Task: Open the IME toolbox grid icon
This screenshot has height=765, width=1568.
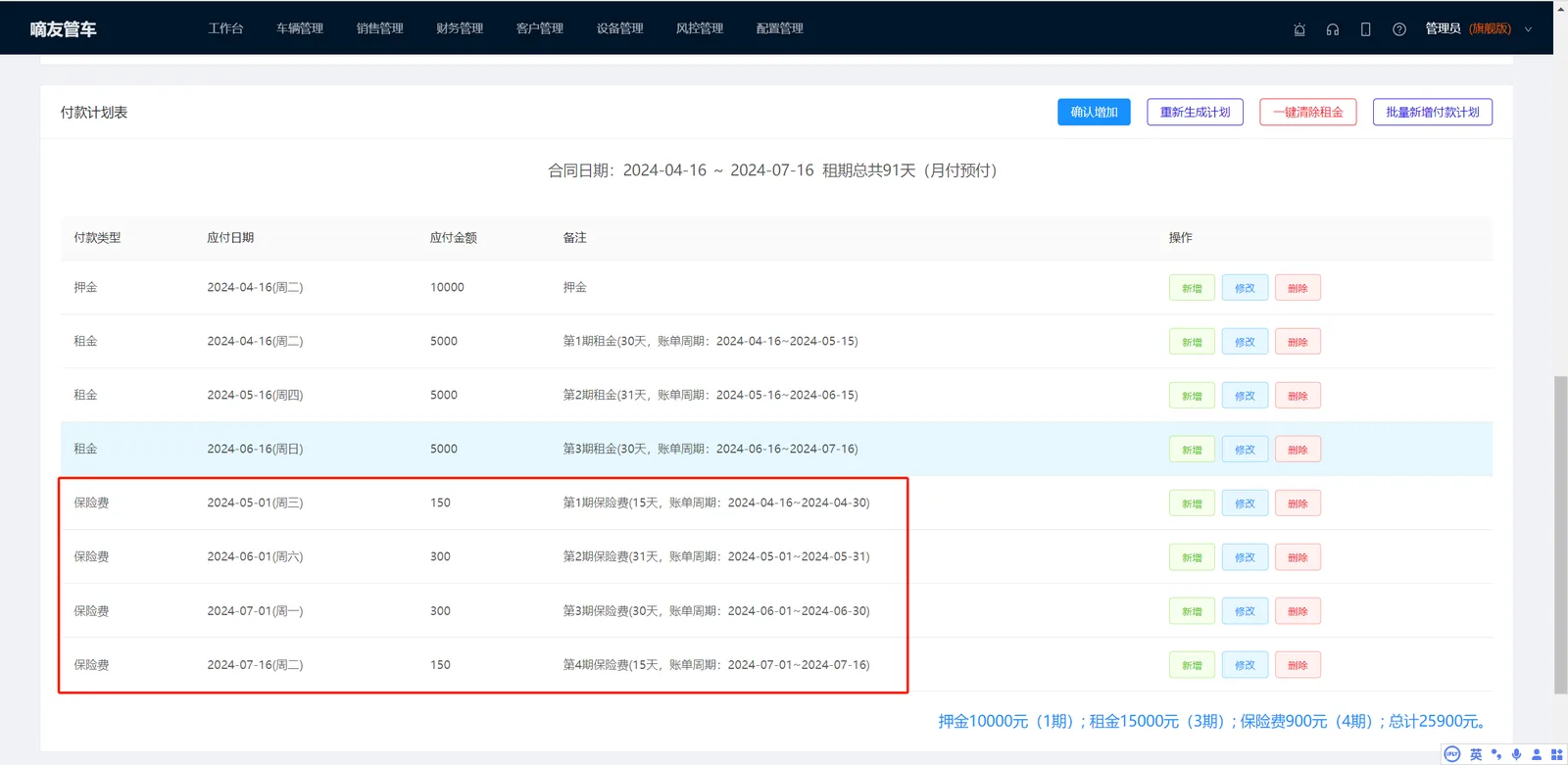Action: click(1556, 754)
